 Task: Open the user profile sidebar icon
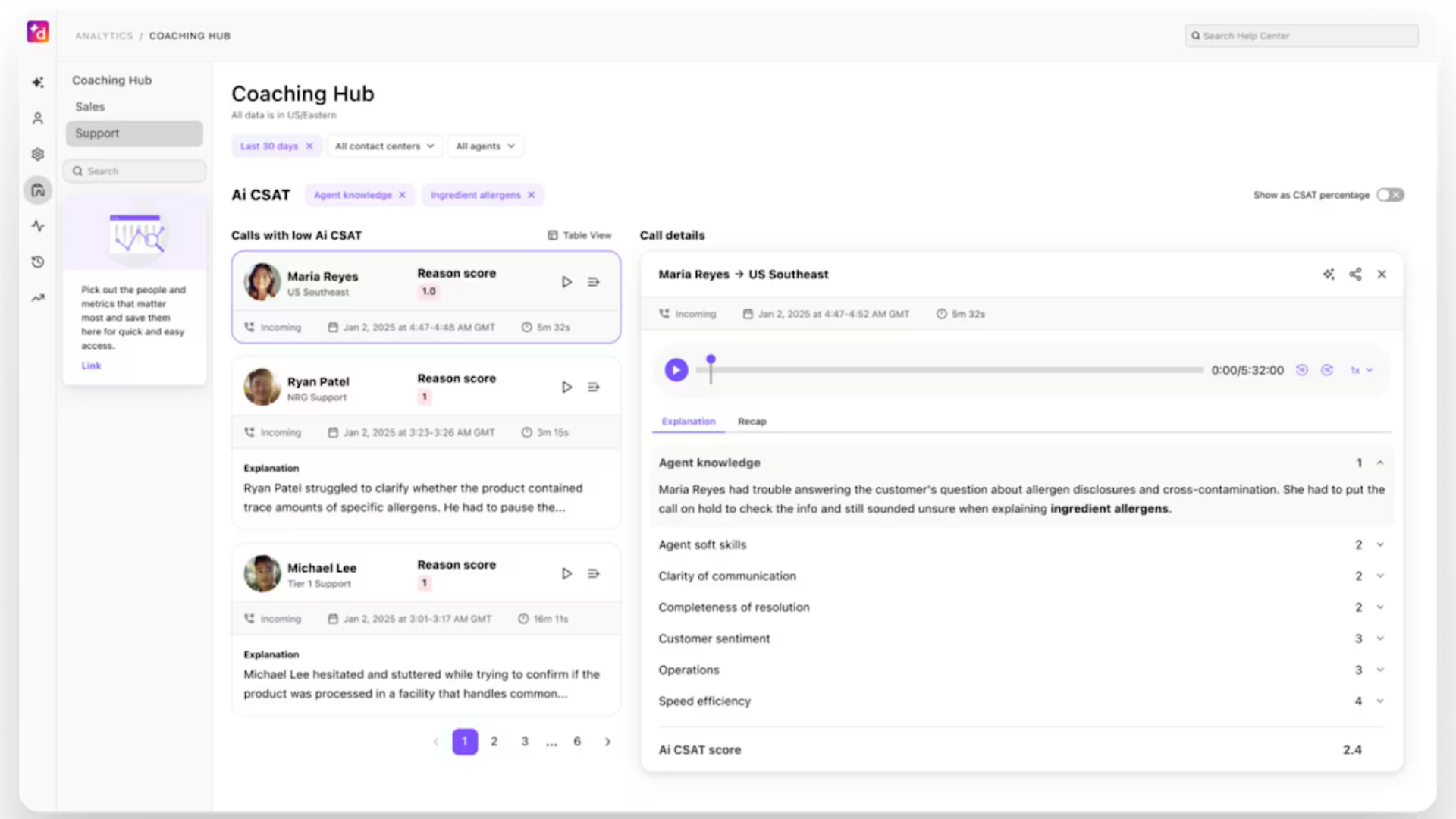(38, 118)
